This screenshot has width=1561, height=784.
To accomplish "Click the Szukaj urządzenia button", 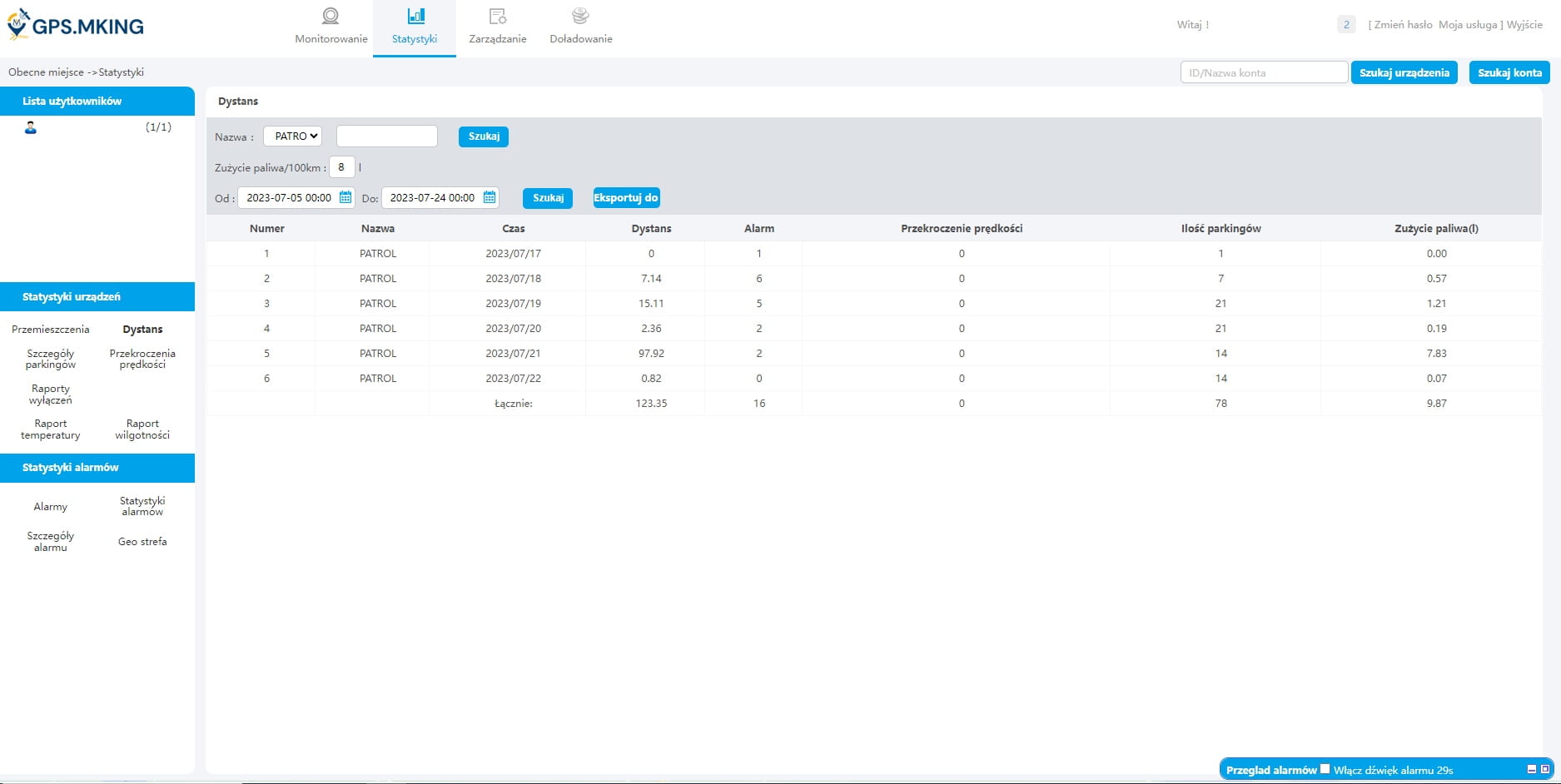I will (x=1404, y=72).
